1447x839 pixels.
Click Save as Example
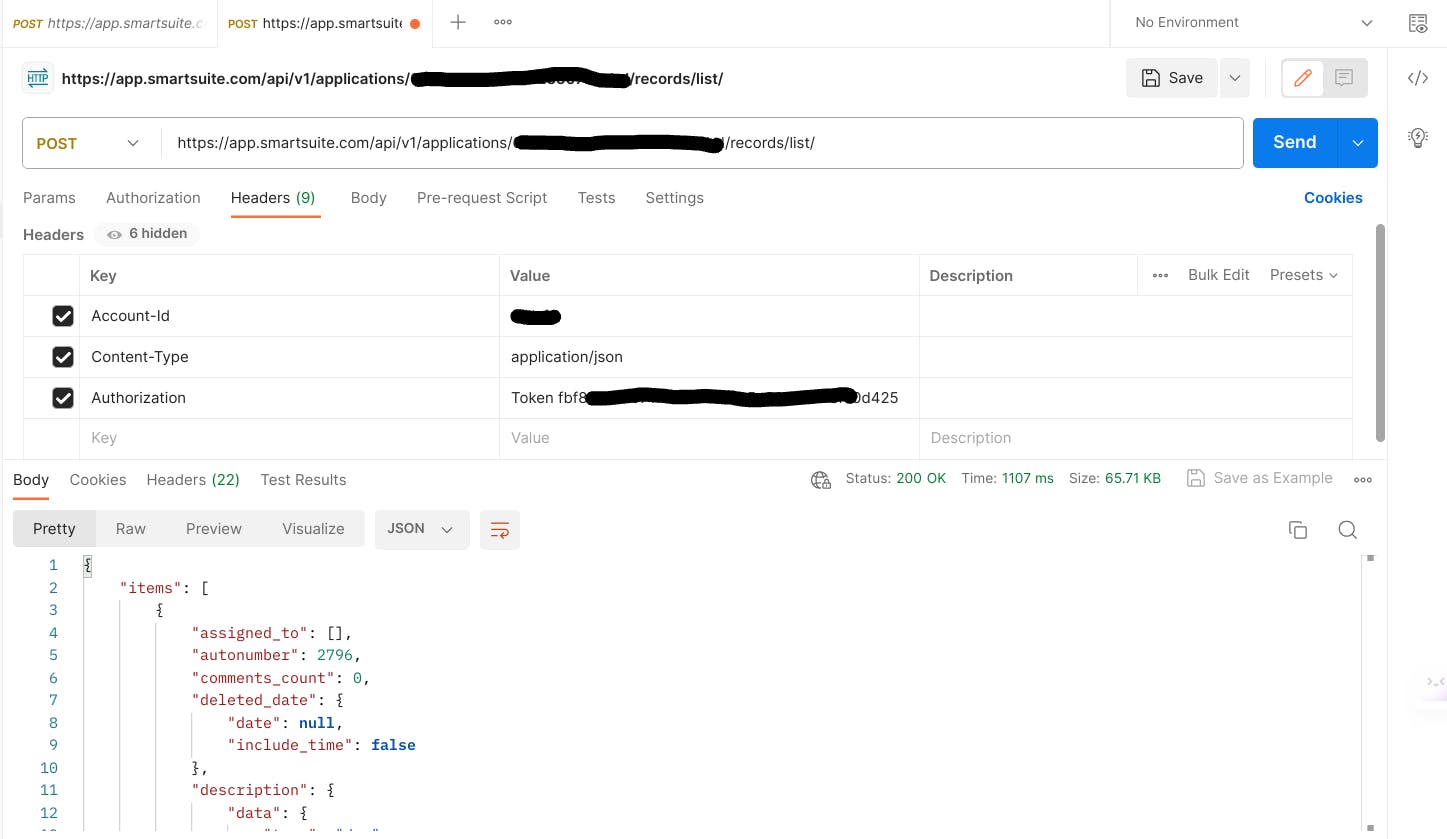(1260, 478)
